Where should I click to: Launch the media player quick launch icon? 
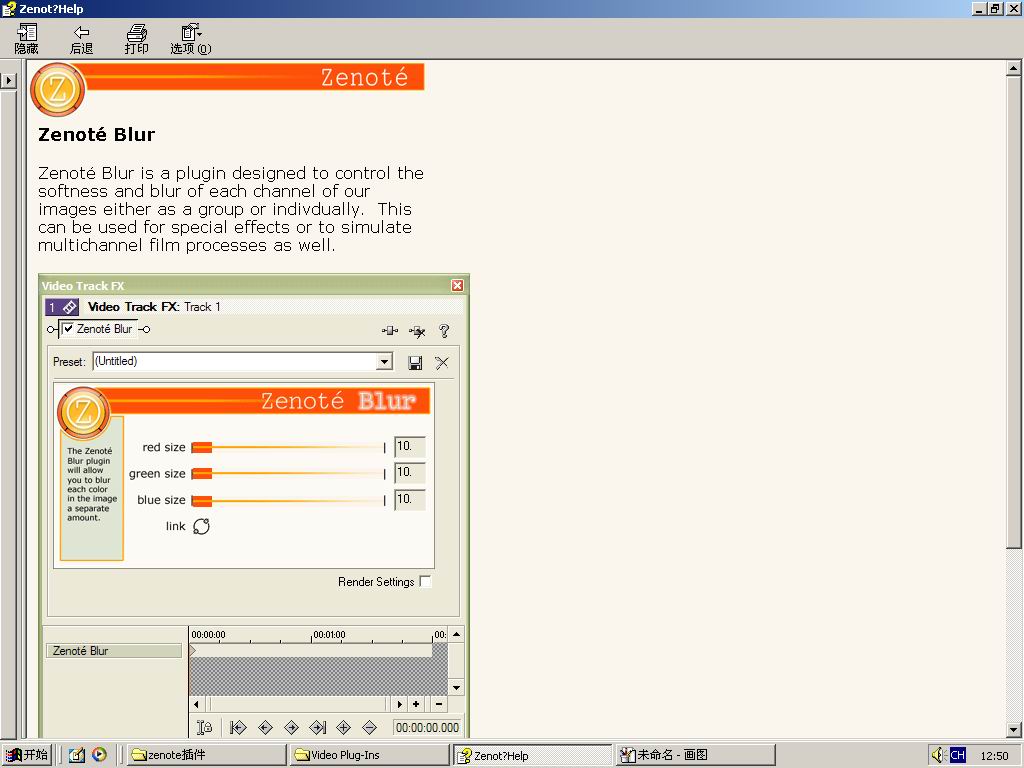click(99, 755)
